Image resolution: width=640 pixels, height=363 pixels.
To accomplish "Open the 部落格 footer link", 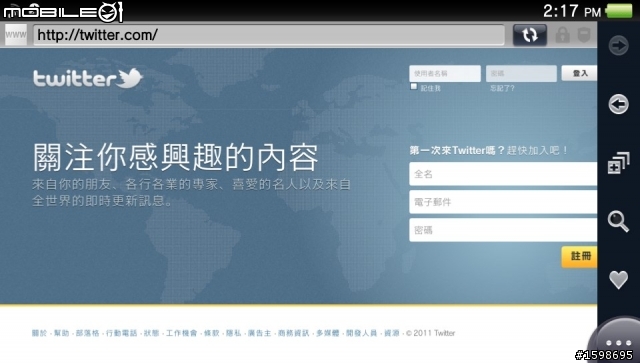I will [x=87, y=333].
